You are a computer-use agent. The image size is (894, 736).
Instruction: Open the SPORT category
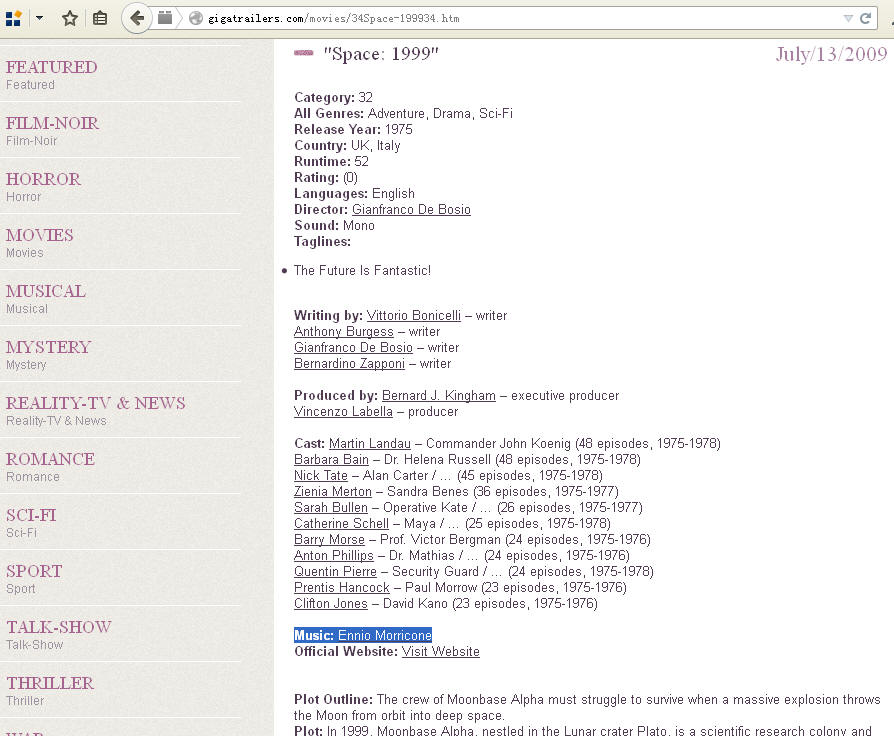(34, 571)
